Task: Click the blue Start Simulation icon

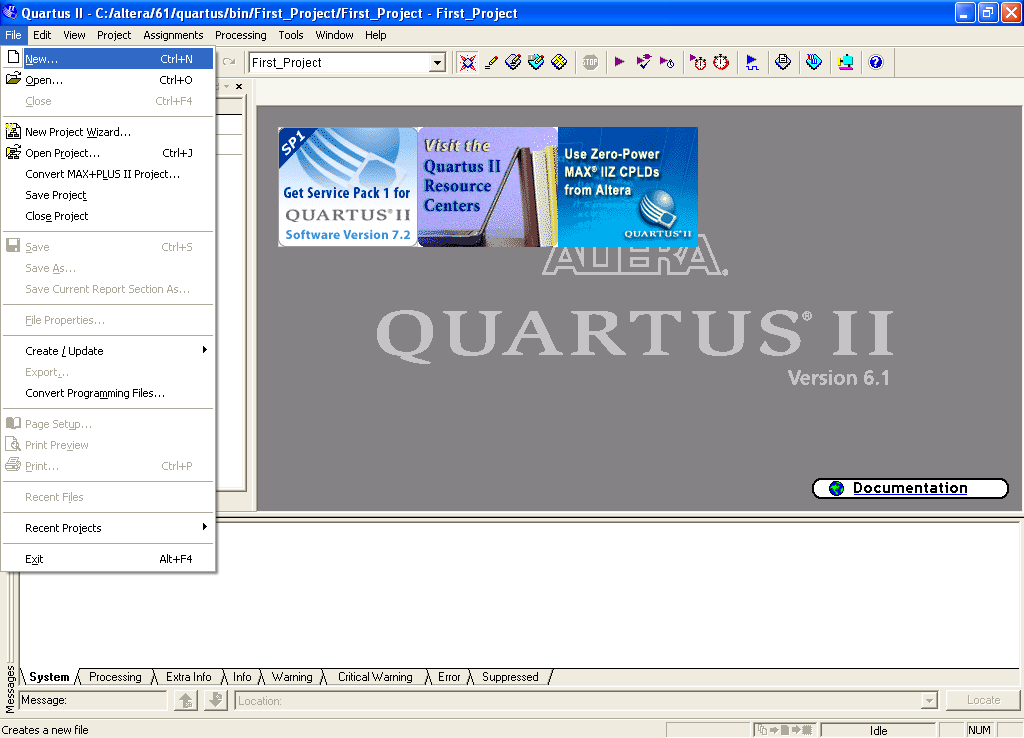Action: coord(752,62)
